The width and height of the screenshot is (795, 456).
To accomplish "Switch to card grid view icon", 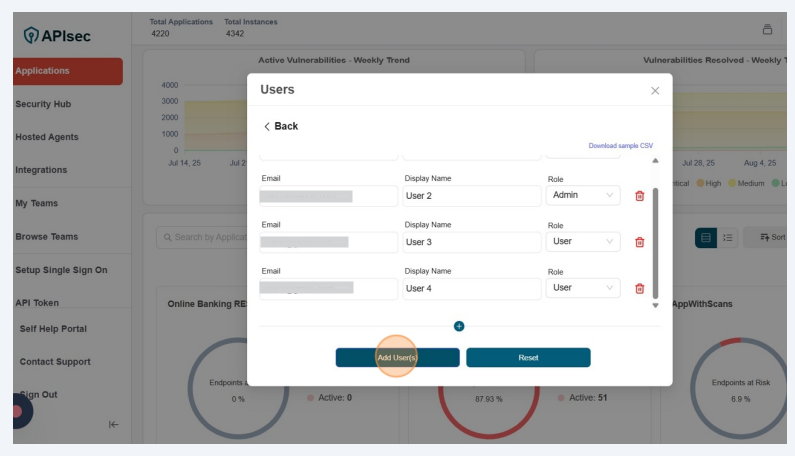I will click(x=705, y=237).
